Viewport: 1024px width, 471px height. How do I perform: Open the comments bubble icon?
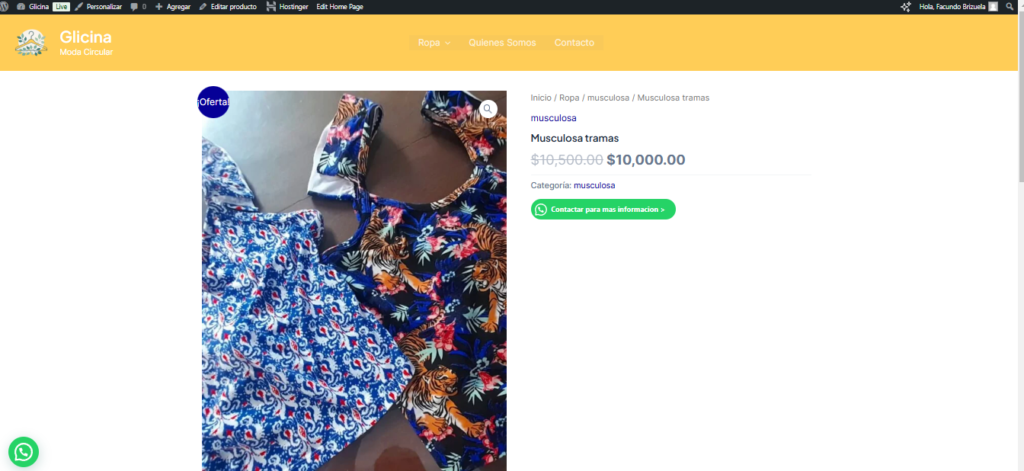point(138,6)
